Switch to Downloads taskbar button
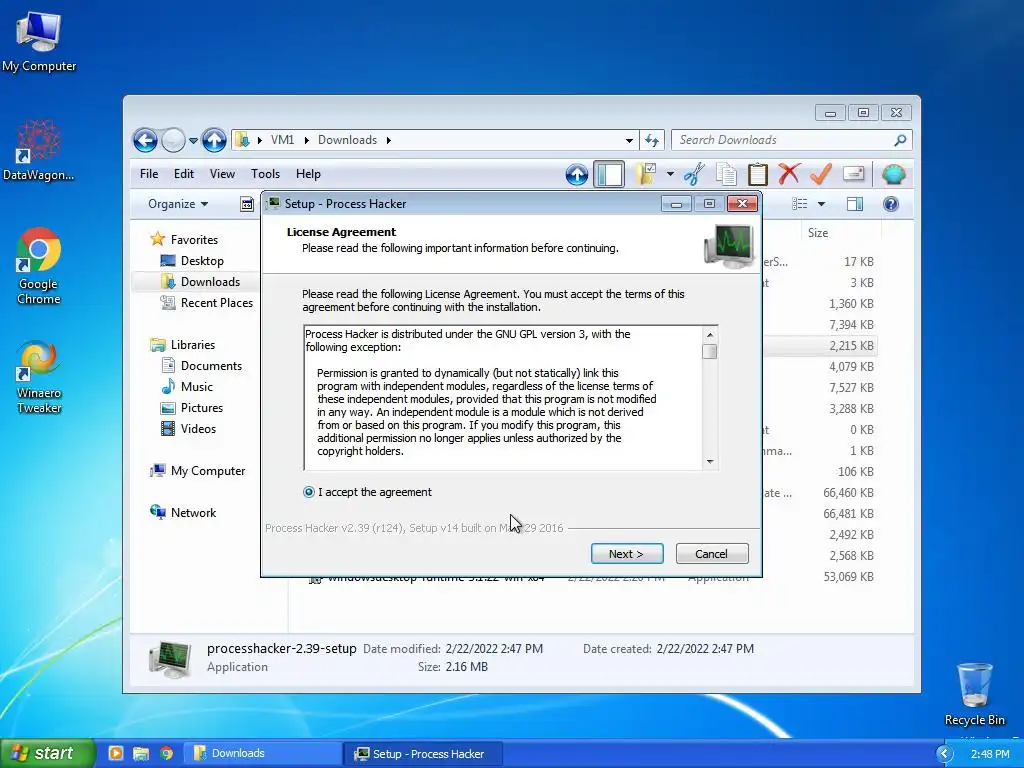Screen dimensions: 1024x768 click(263, 753)
